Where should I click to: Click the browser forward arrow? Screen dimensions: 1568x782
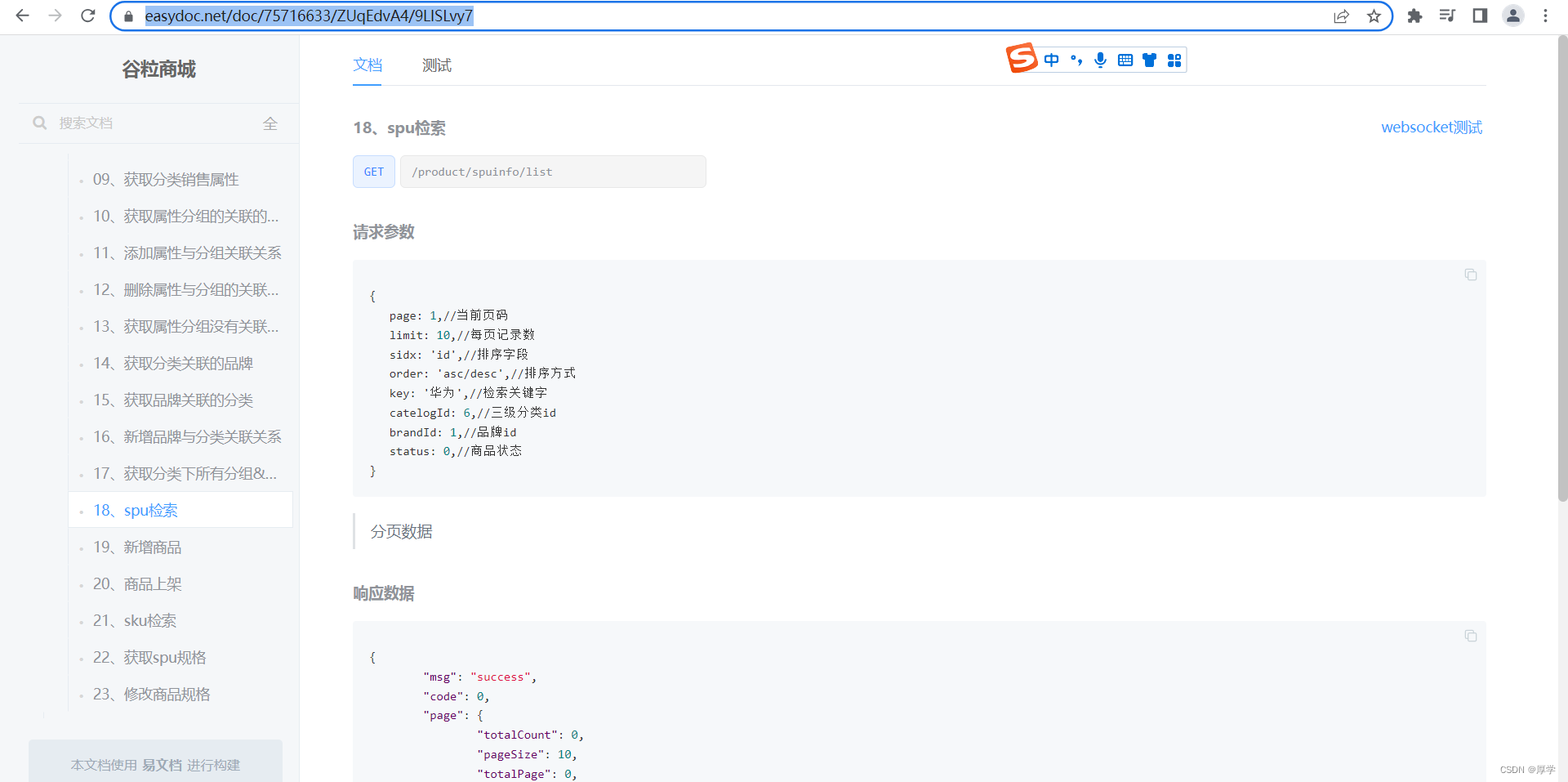coord(55,16)
